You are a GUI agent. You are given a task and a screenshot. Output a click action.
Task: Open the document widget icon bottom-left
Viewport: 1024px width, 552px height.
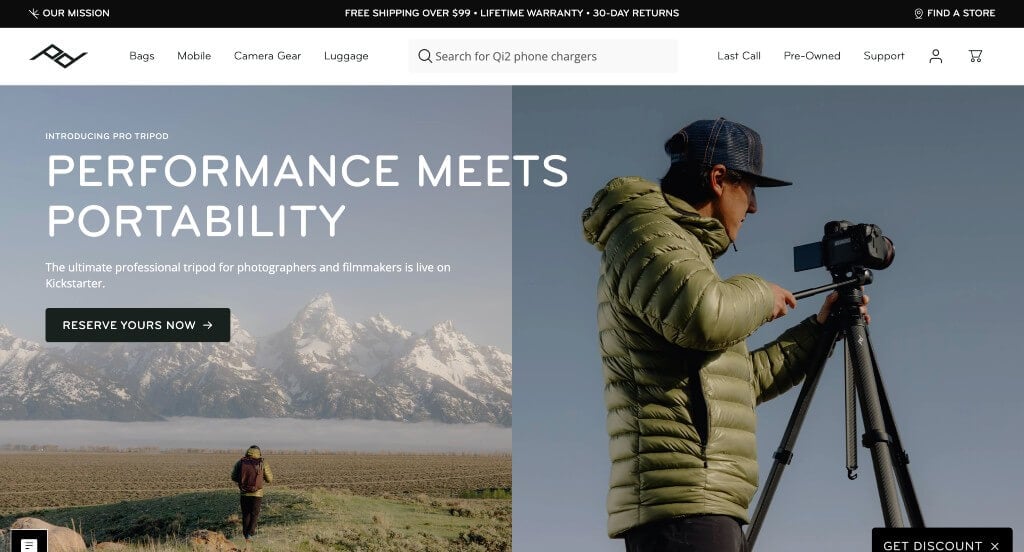(x=29, y=544)
